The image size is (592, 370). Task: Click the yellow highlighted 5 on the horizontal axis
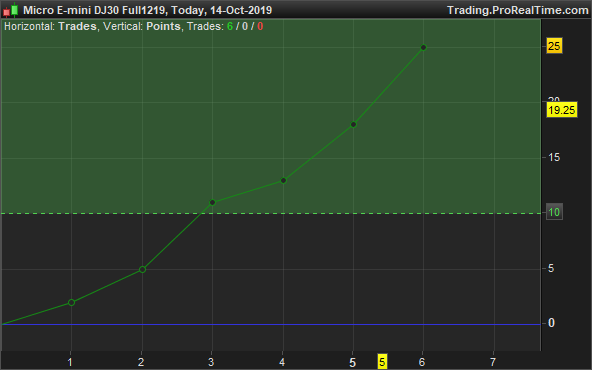[x=382, y=362]
